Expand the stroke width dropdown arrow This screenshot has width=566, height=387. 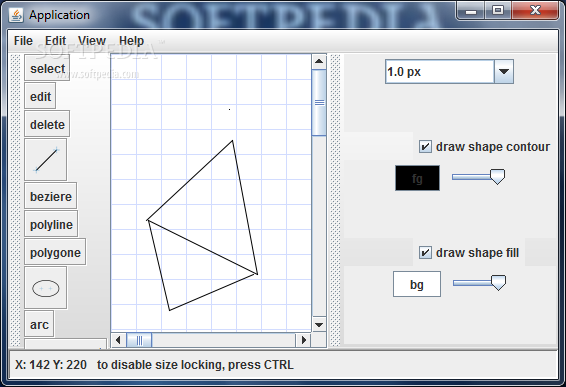(x=504, y=71)
